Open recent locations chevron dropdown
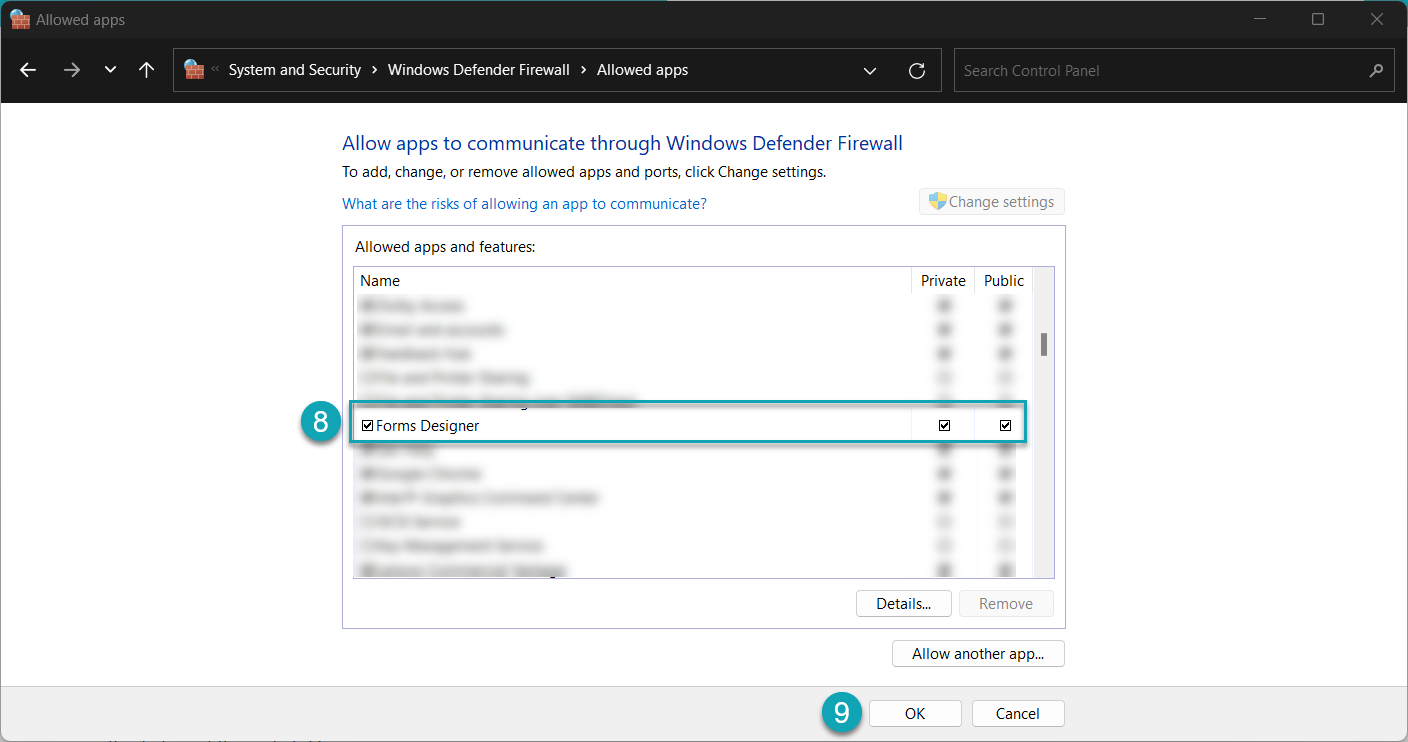 [x=110, y=70]
